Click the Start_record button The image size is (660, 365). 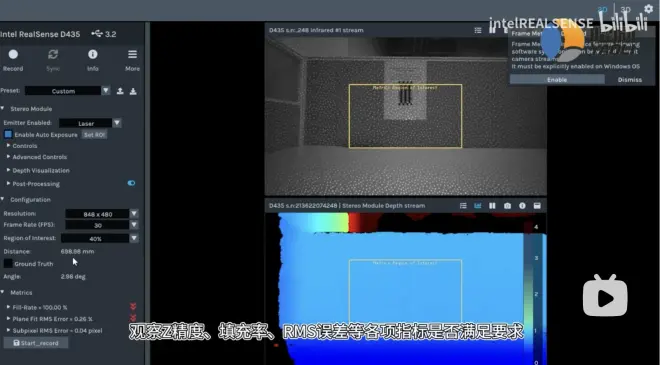tap(36, 343)
